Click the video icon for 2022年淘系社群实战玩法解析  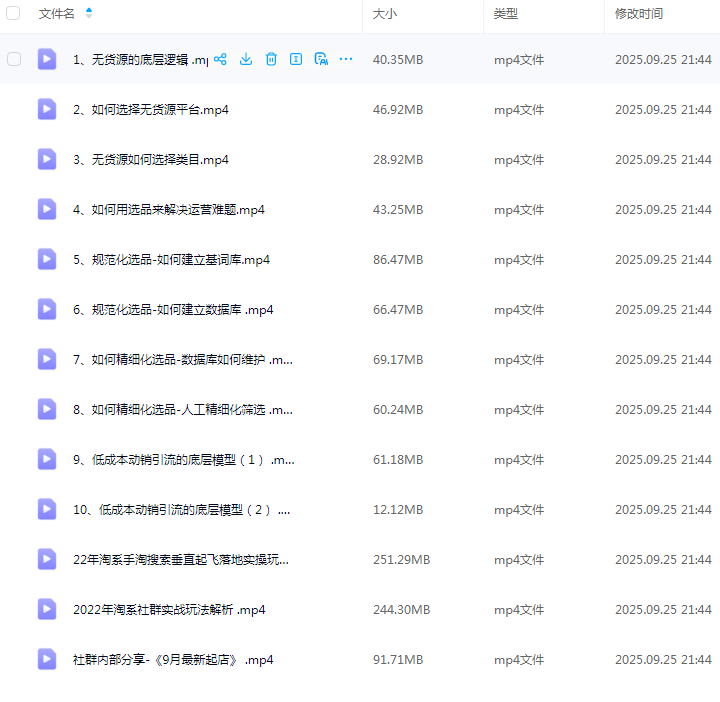[47, 609]
